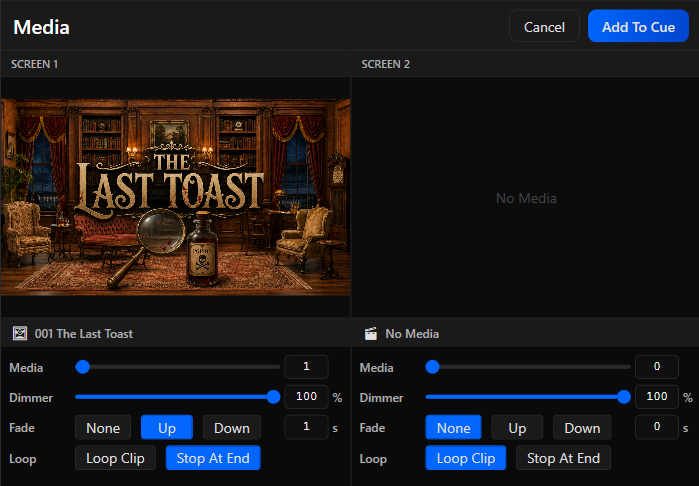Viewport: 699px width, 486px height.
Task: Enable Loop Clip for Screen 1
Action: 115,458
